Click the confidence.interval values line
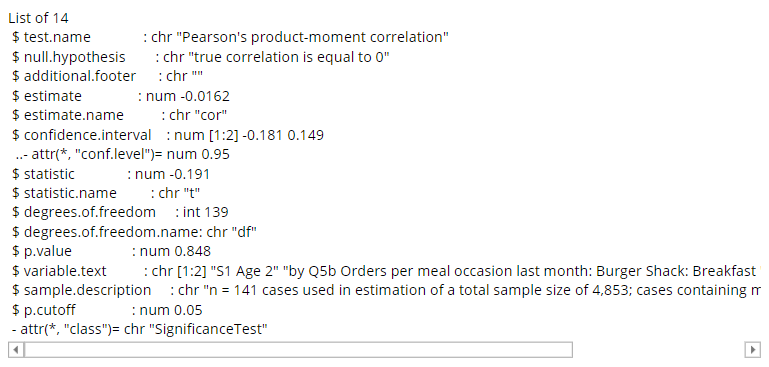This screenshot has height=367, width=769. tap(168, 135)
